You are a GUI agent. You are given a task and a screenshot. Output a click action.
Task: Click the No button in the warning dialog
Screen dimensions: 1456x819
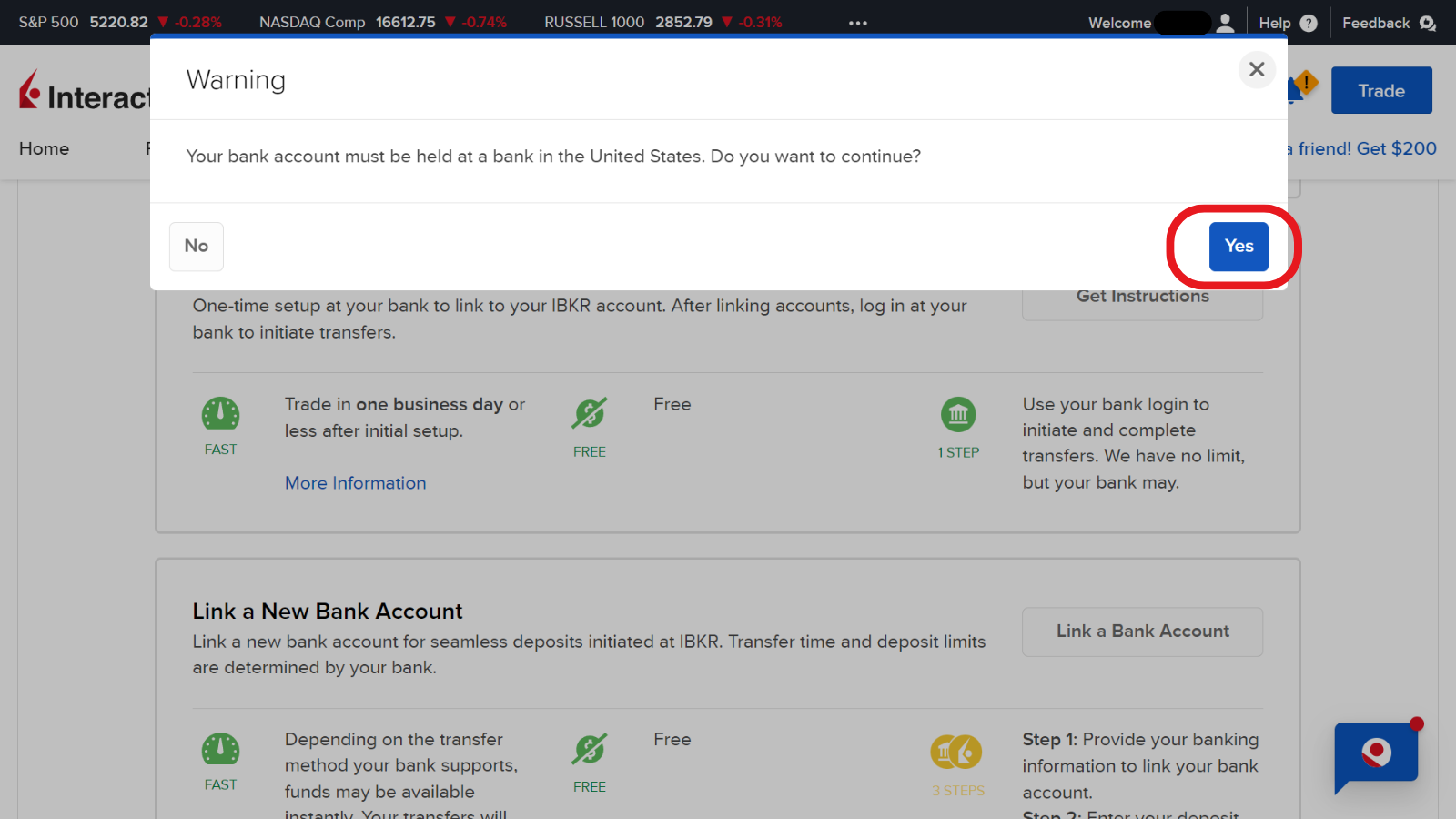pos(196,247)
